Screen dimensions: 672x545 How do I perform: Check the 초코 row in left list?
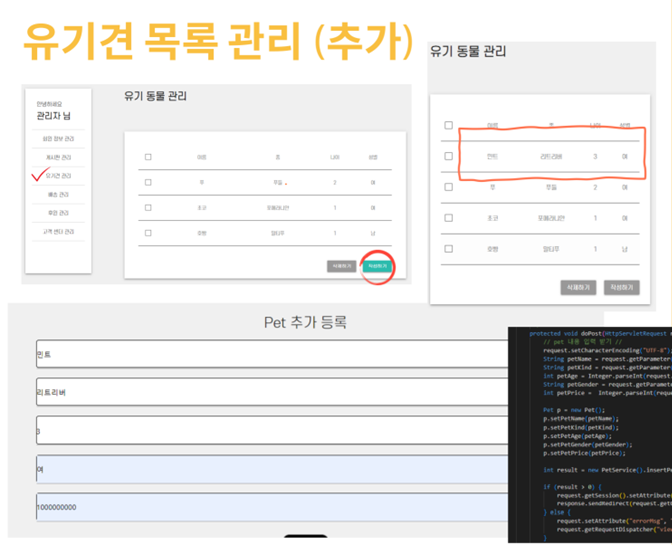tap(148, 208)
